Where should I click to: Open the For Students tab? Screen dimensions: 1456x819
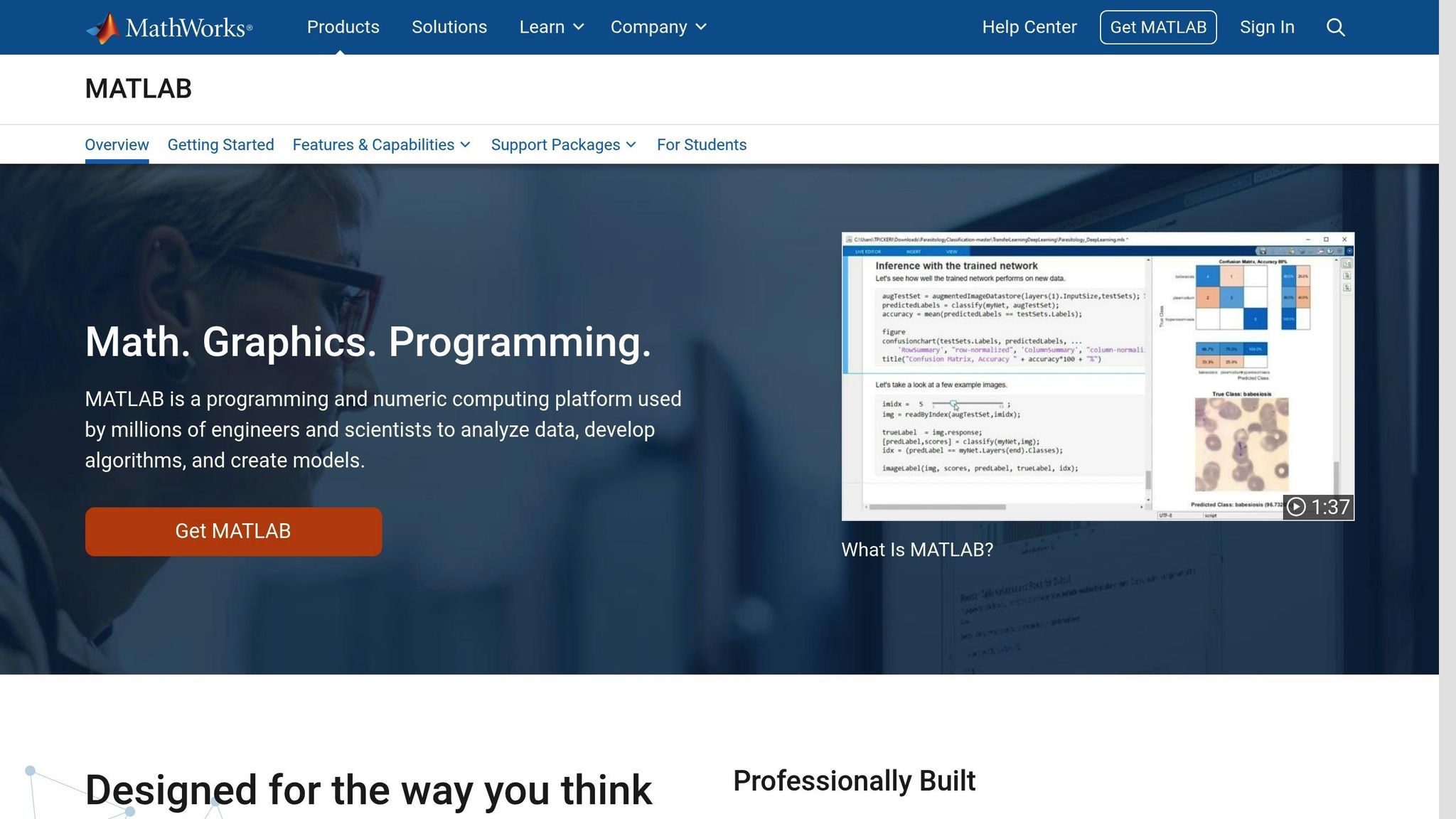pyautogui.click(x=702, y=145)
